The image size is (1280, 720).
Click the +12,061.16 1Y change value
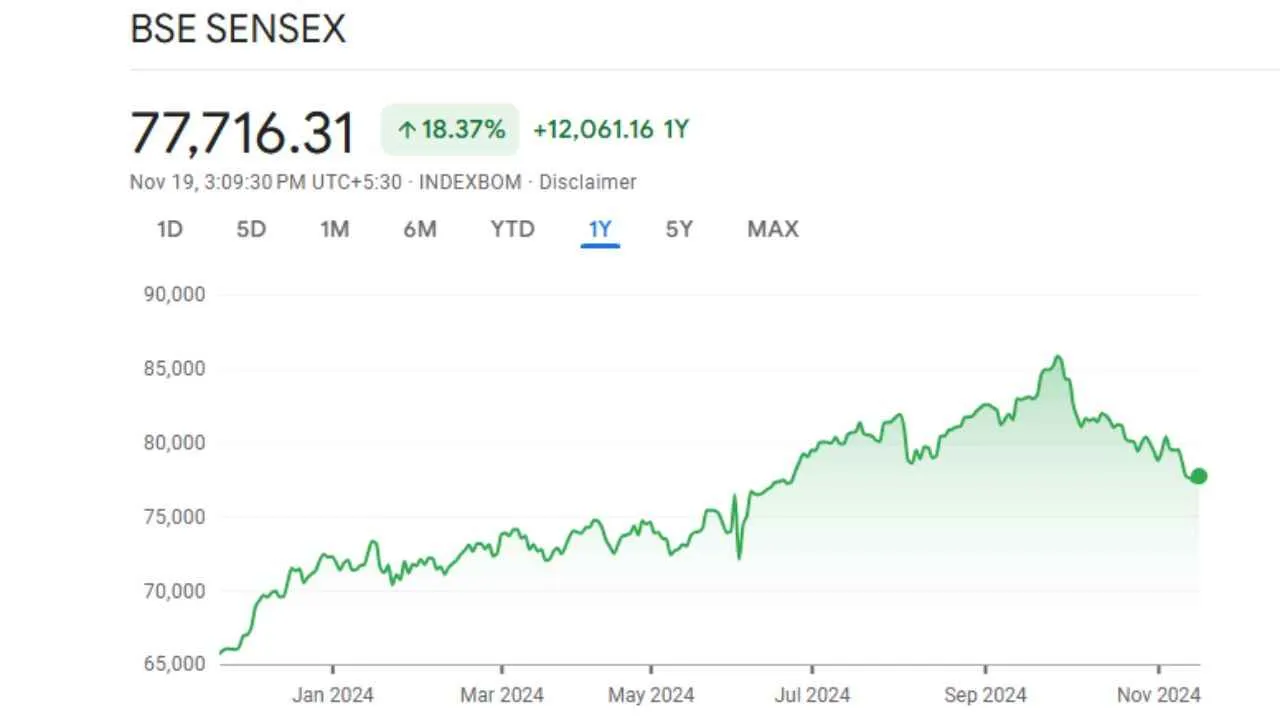coord(611,129)
